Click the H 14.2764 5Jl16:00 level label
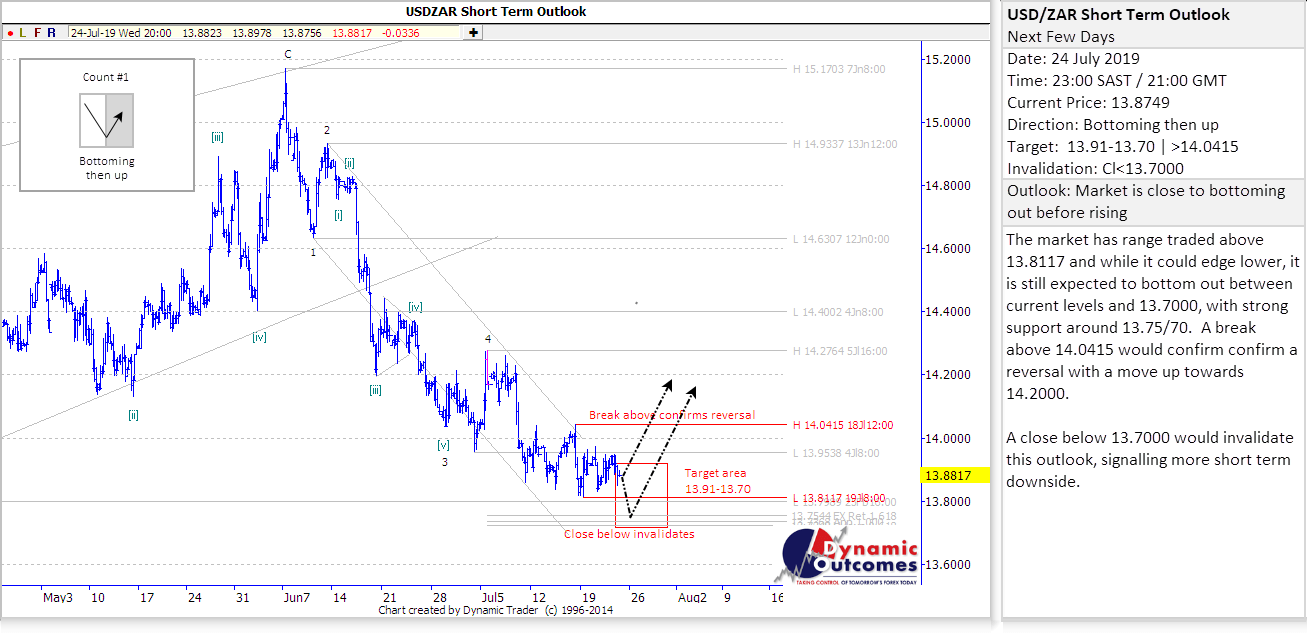1307x633 pixels. tap(840, 352)
